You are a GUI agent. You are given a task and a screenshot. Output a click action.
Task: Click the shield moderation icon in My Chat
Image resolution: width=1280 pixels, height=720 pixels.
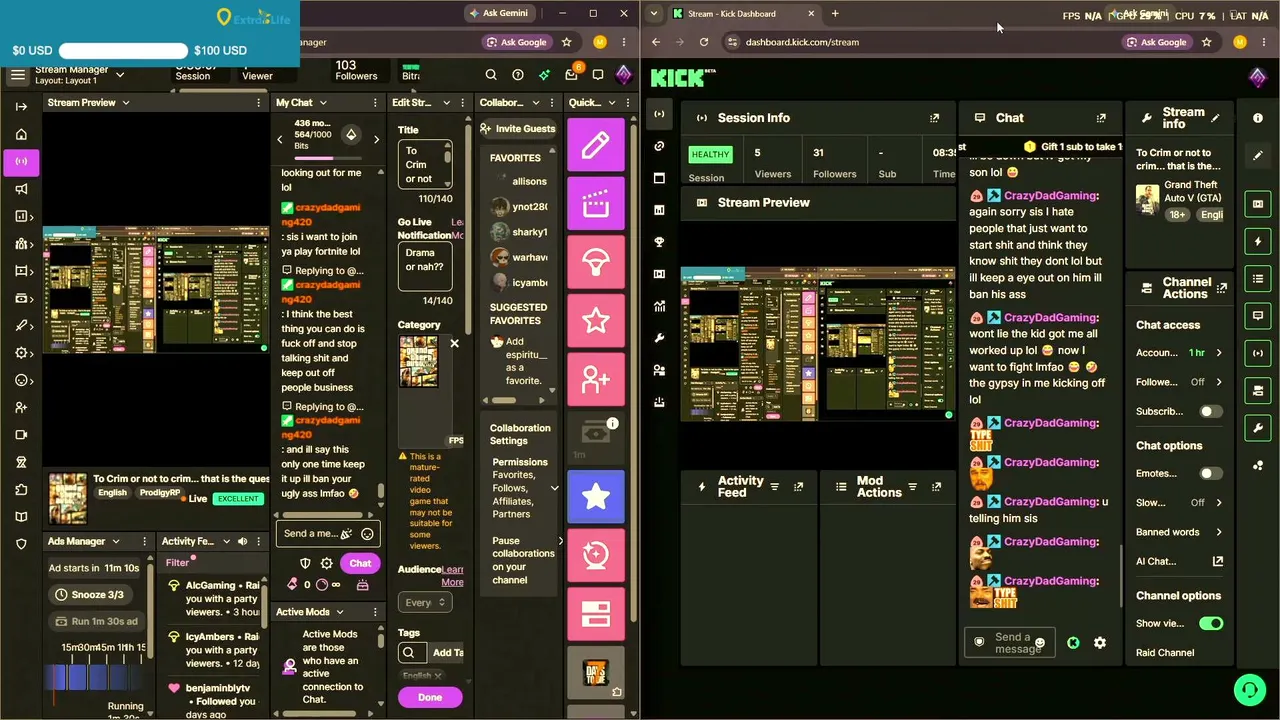pyautogui.click(x=306, y=563)
